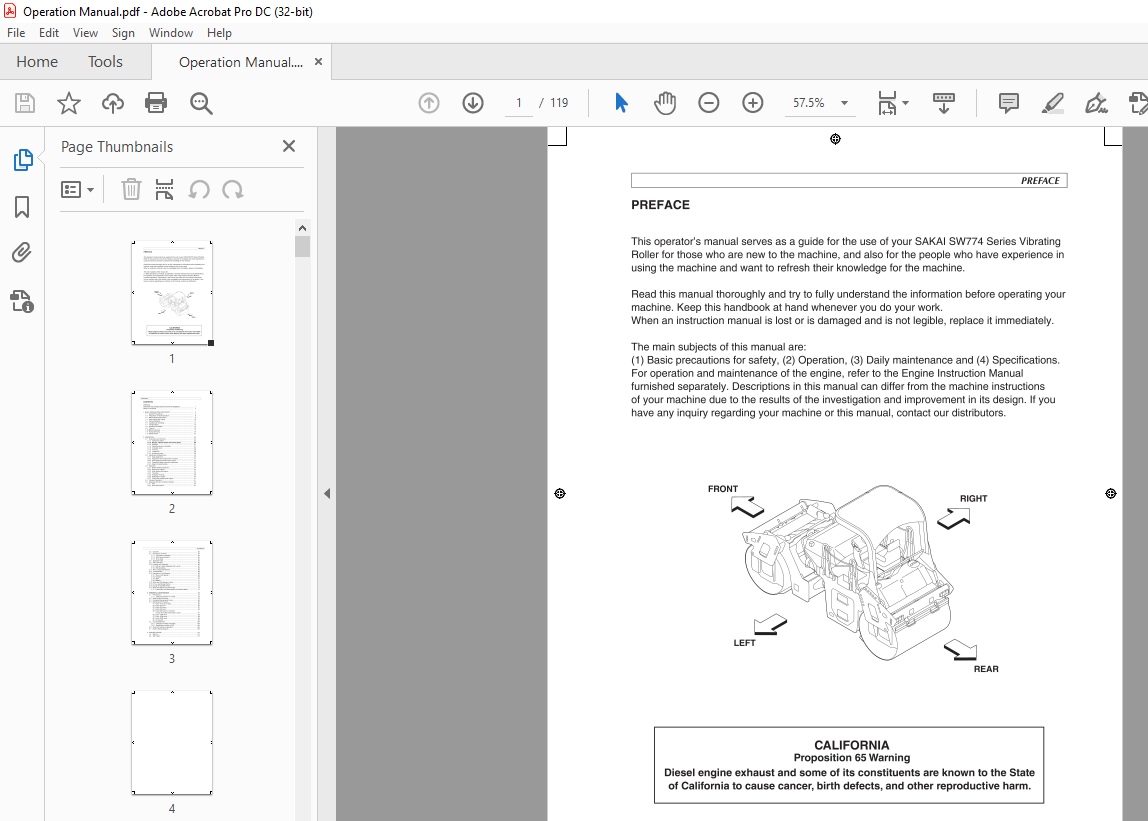Image resolution: width=1148 pixels, height=821 pixels.
Task: Close the Operation Manual tab
Action: [x=318, y=62]
